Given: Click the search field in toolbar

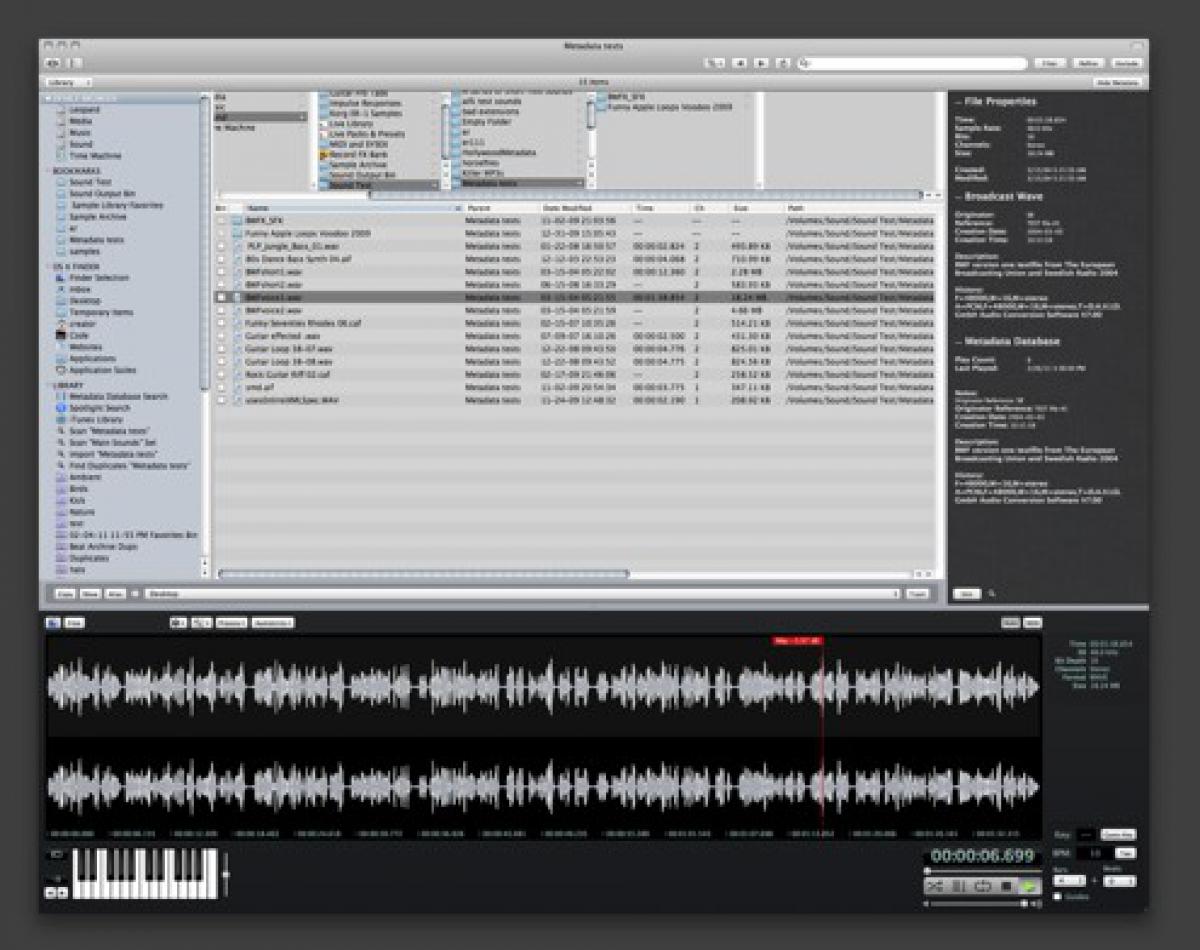Looking at the screenshot, I should click(913, 63).
